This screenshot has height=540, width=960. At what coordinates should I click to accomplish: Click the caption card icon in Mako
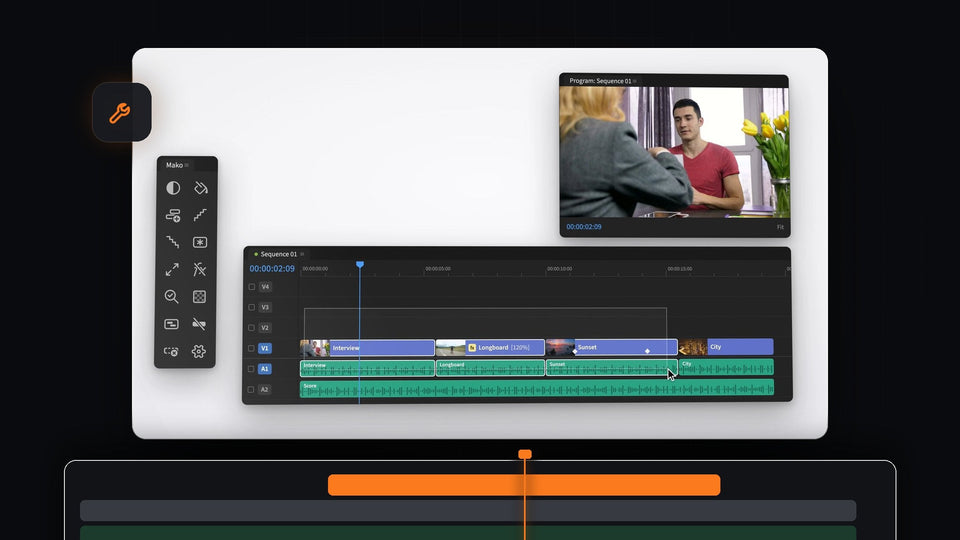coord(171,324)
